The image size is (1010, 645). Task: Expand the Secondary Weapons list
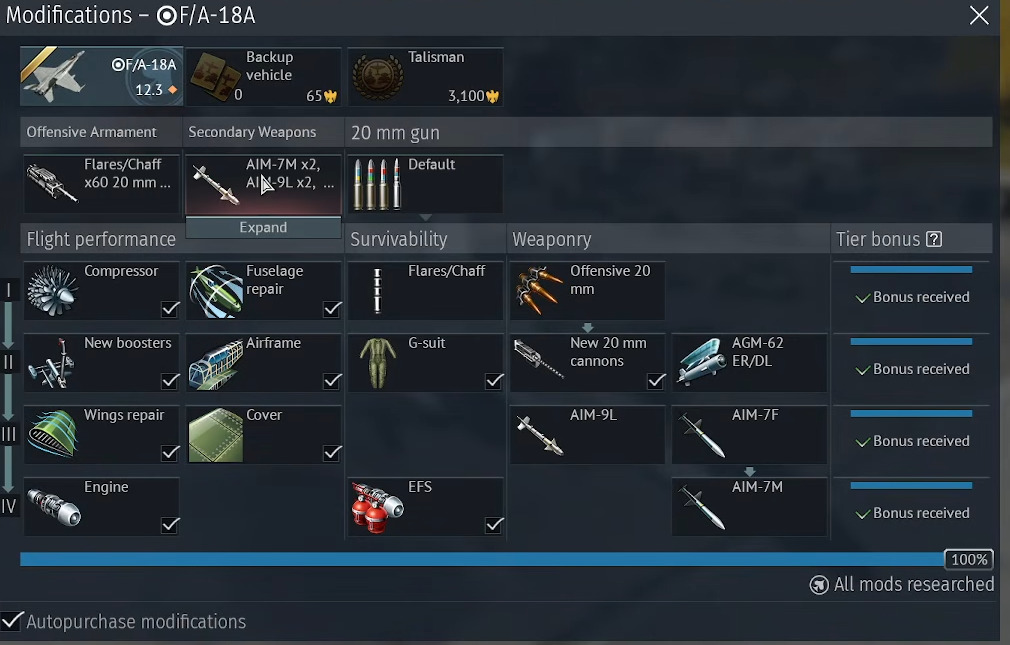point(263,227)
